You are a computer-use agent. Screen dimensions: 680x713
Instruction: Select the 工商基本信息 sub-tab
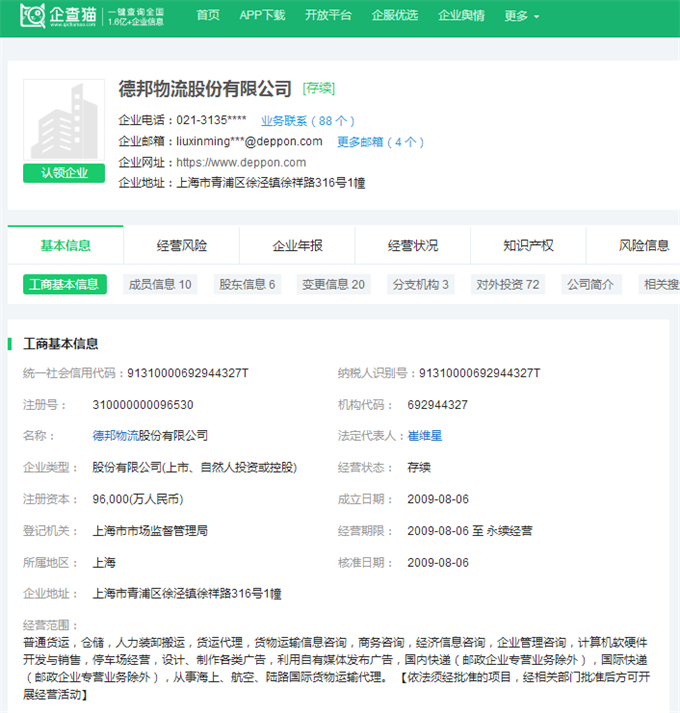(65, 284)
